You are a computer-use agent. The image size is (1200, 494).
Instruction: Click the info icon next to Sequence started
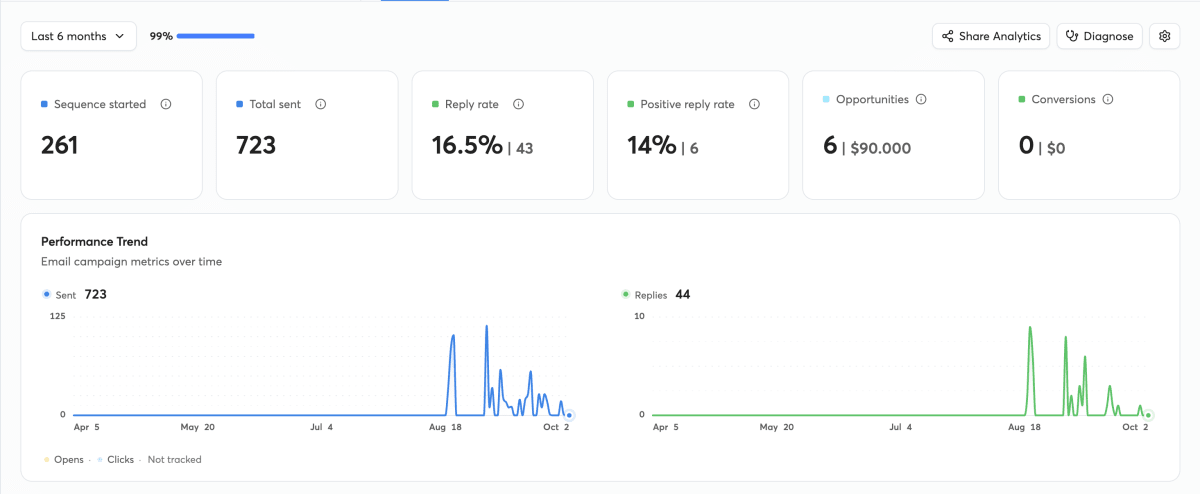pyautogui.click(x=166, y=104)
